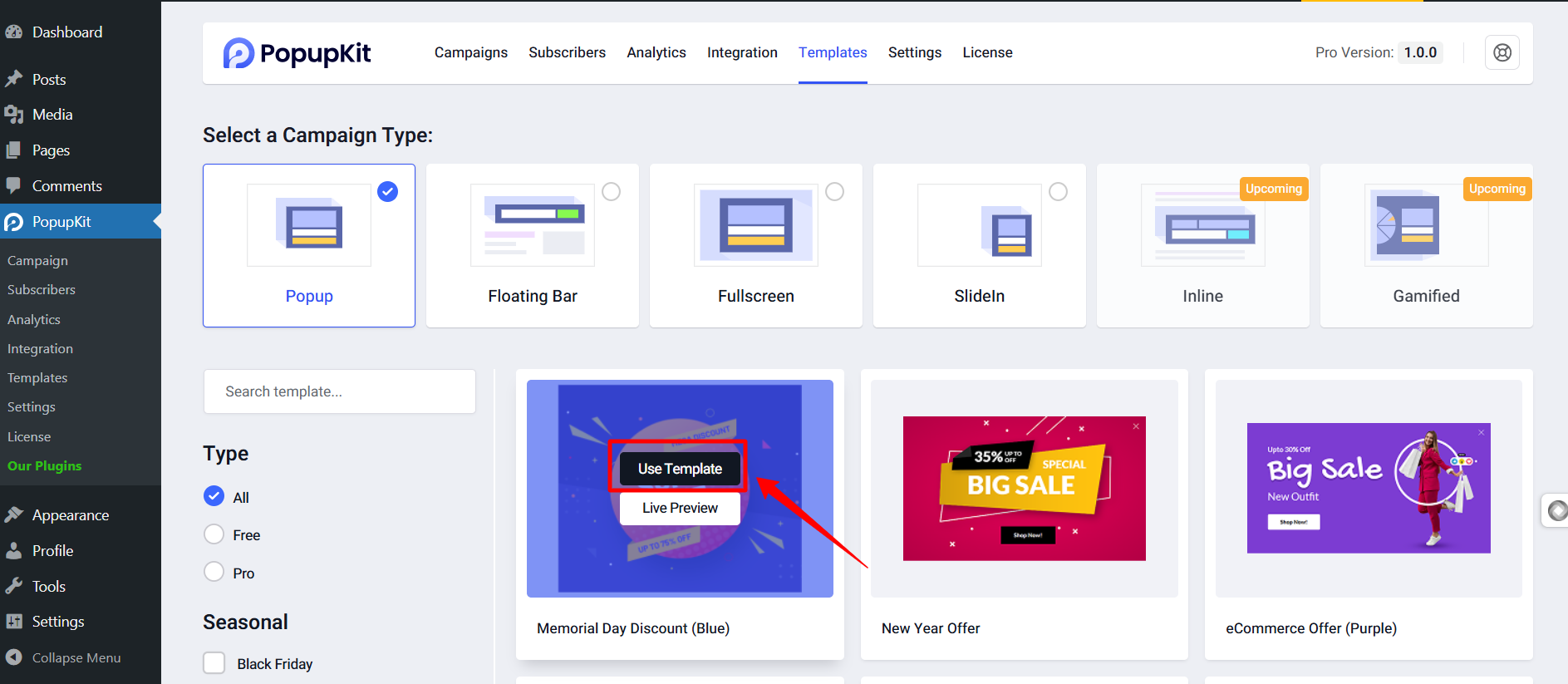The height and width of the screenshot is (684, 1568).
Task: Click Use Template button
Action: [x=680, y=469]
